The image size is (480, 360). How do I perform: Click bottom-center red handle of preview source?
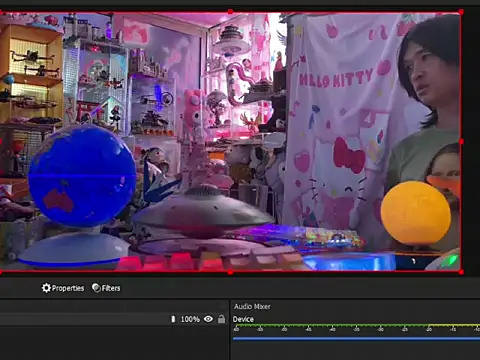[x=230, y=272]
